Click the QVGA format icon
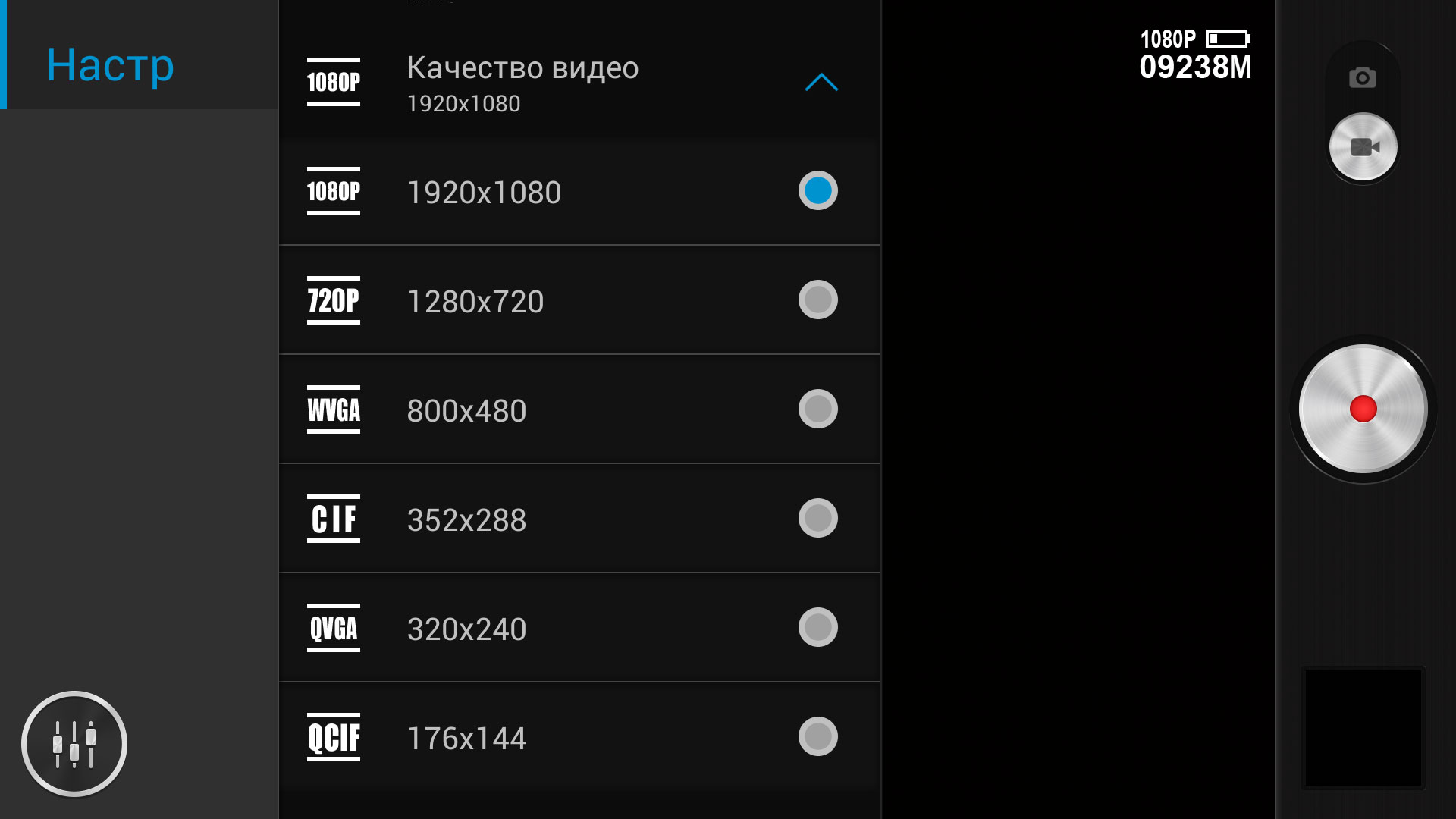 [x=334, y=628]
